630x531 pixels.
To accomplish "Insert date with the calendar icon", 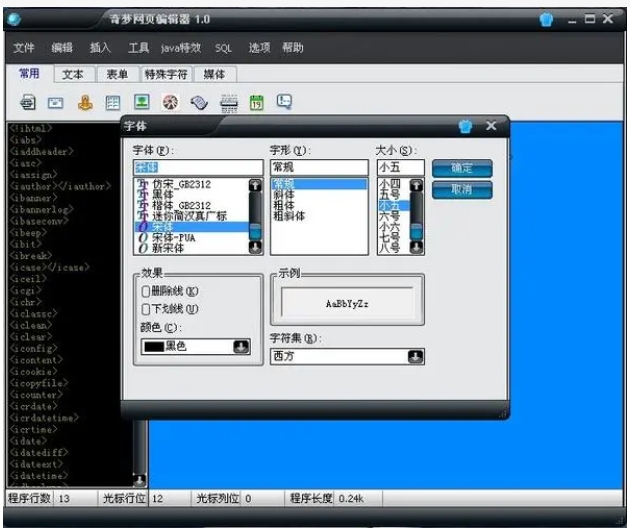I will 257,103.
